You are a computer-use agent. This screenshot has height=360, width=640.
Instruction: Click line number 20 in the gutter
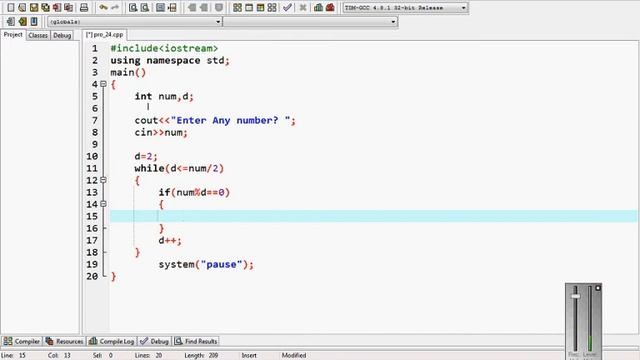[92, 276]
